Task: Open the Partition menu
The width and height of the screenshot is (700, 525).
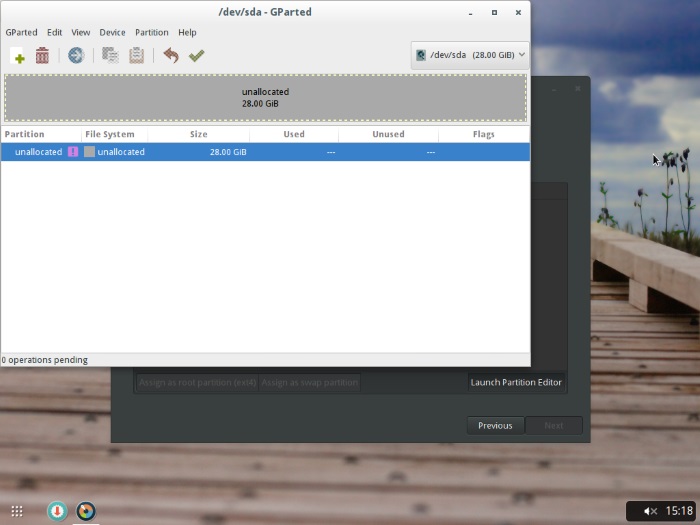Action: tap(152, 33)
